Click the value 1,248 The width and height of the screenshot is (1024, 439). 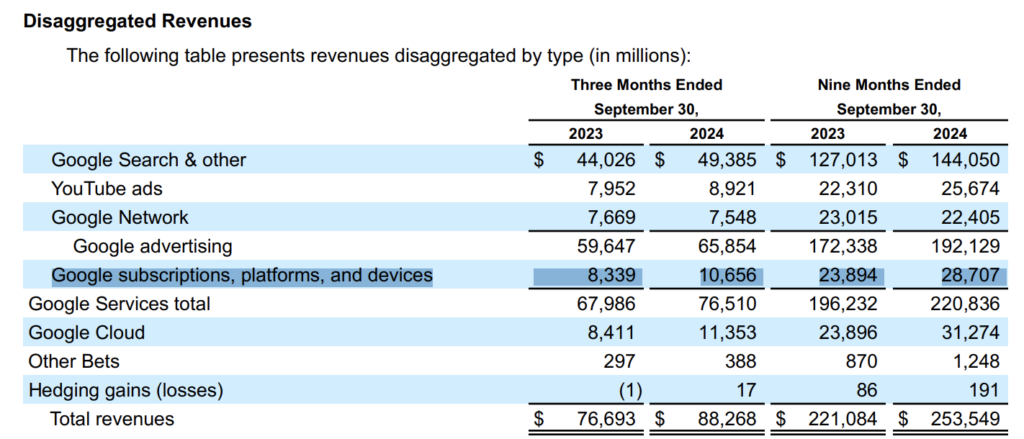click(974, 361)
